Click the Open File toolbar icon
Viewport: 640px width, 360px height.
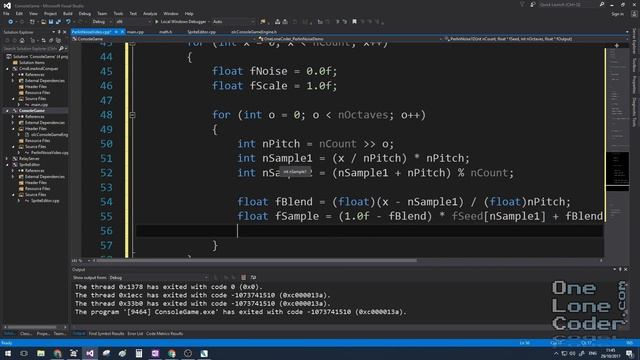(43, 22)
